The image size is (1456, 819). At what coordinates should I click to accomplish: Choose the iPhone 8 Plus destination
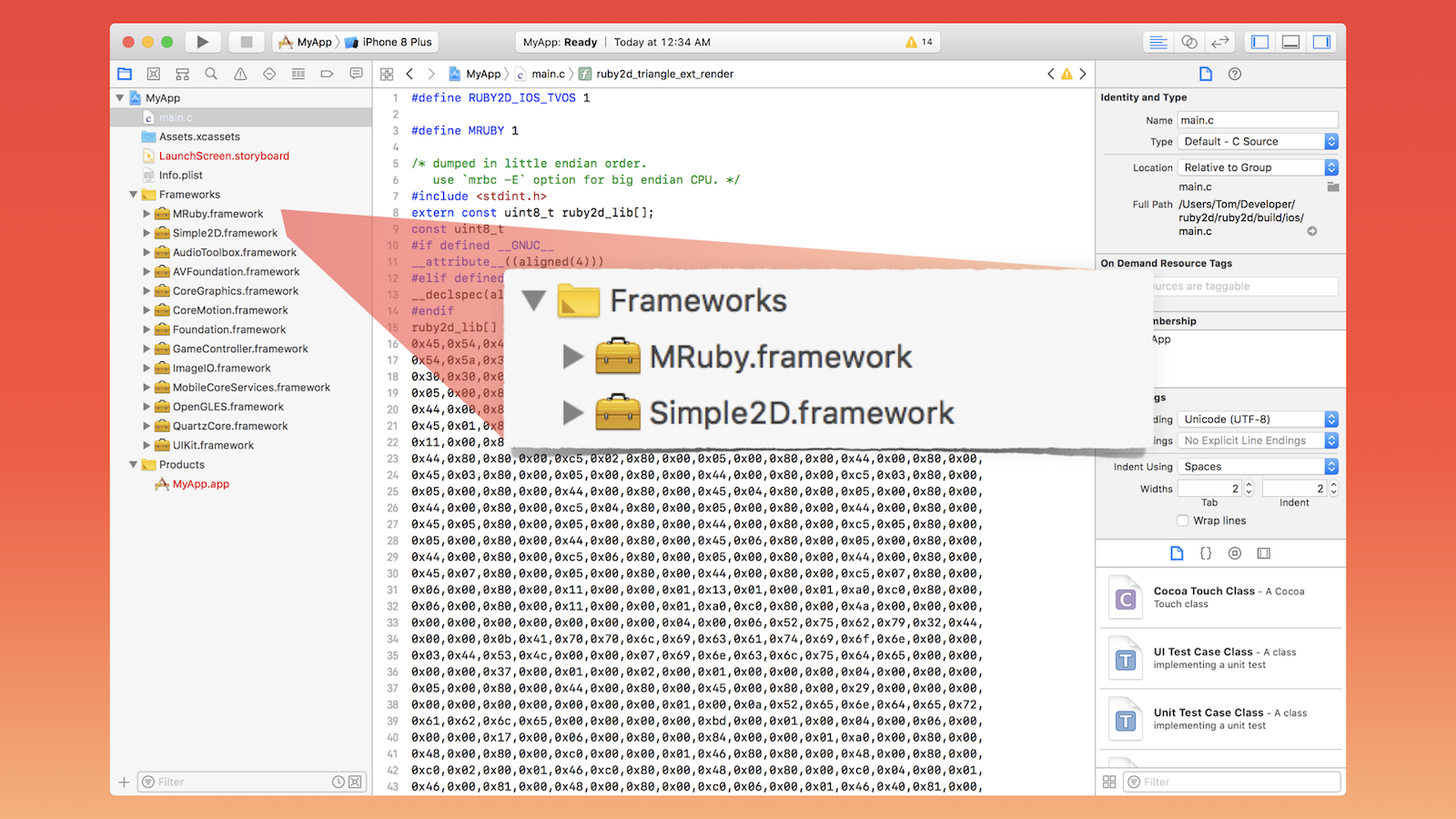[x=389, y=42]
